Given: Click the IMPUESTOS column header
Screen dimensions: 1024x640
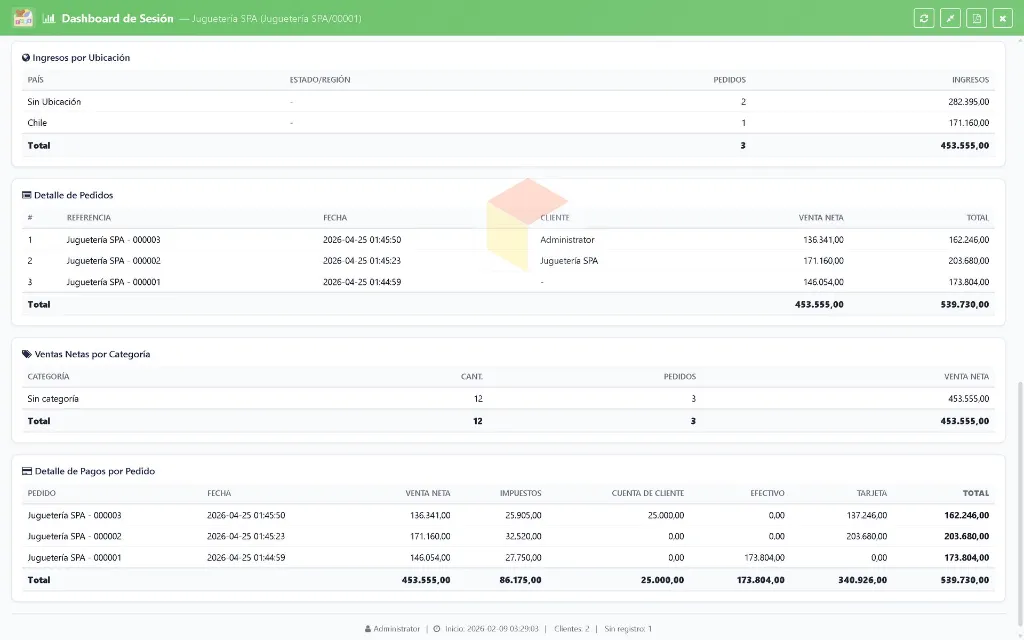Looking at the screenshot, I should click(x=520, y=493).
